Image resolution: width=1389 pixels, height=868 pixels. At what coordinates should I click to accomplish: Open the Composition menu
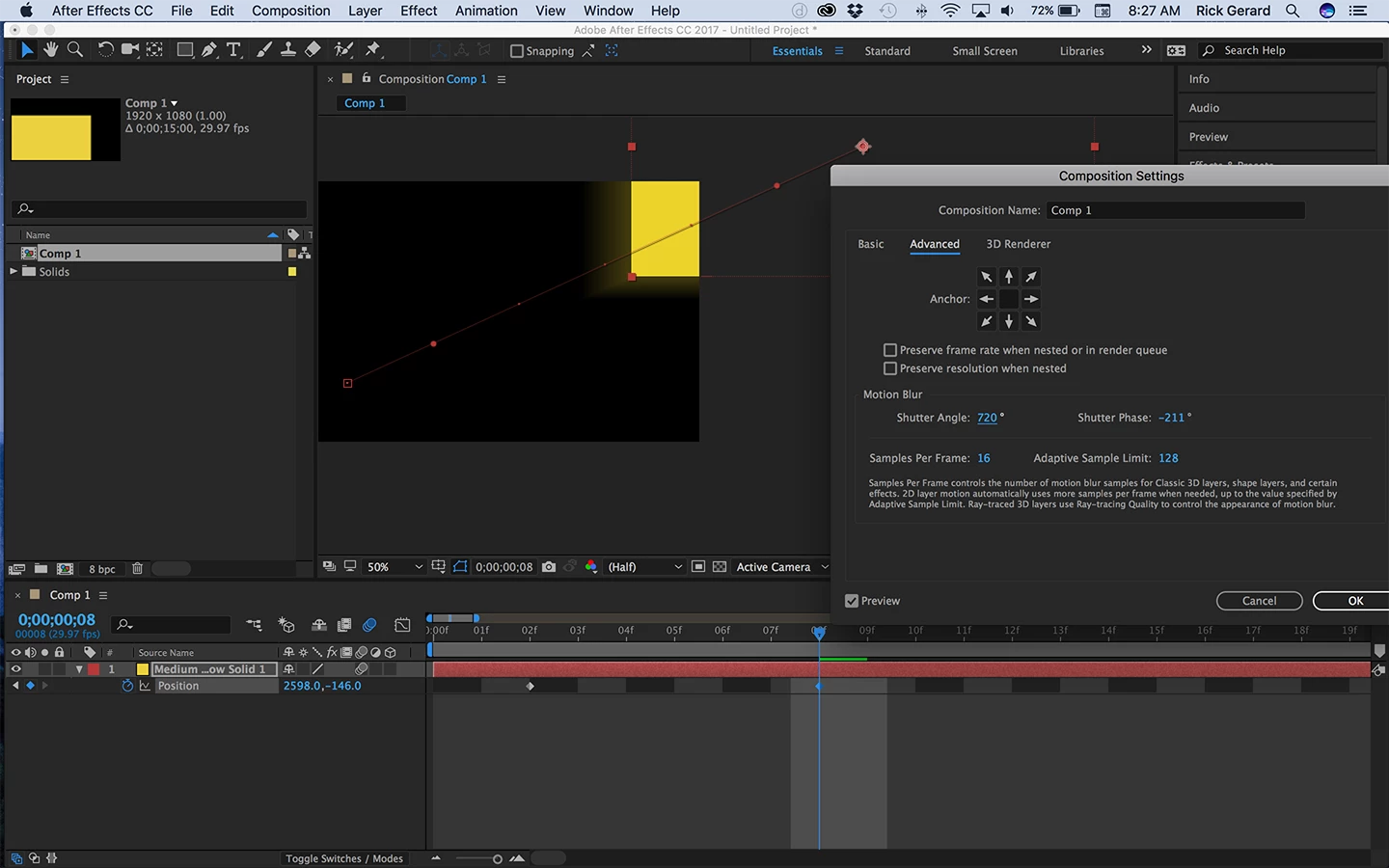click(x=290, y=11)
